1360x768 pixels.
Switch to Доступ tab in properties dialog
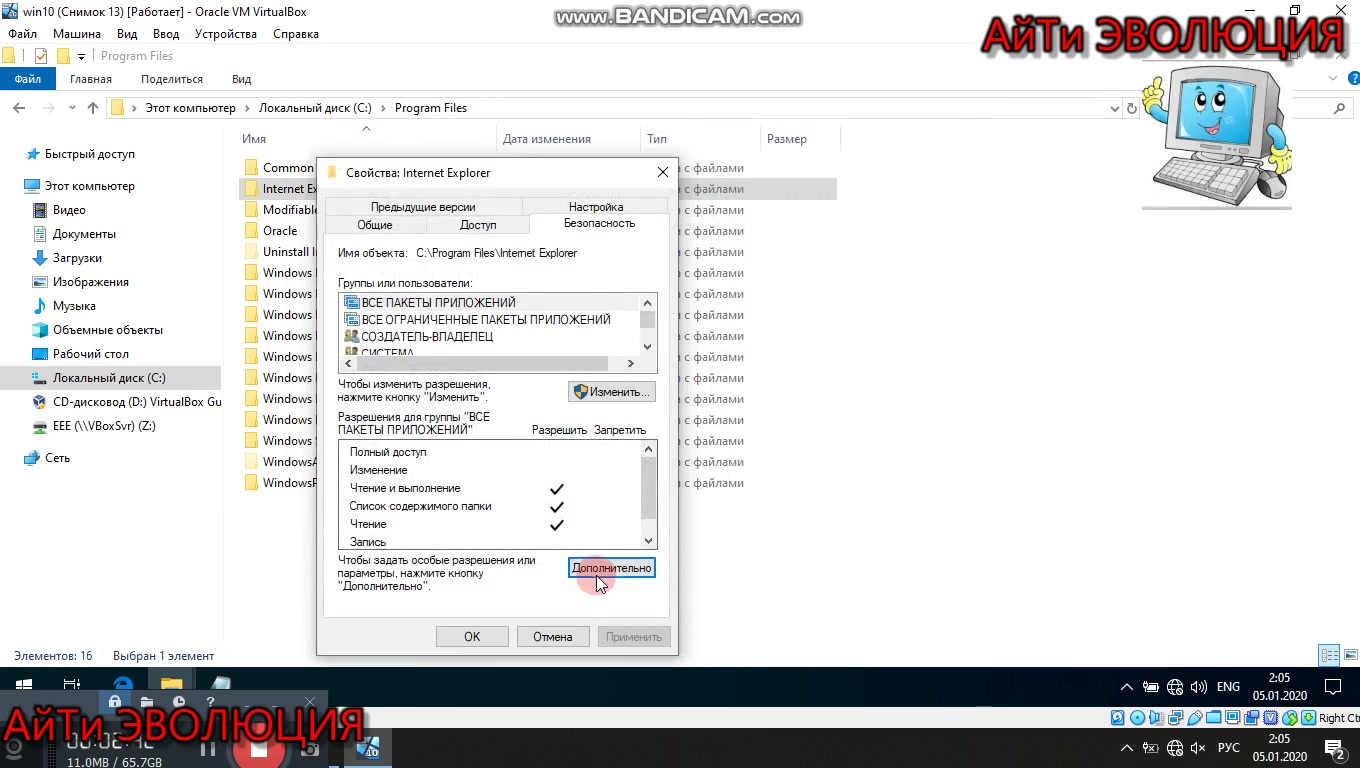[x=478, y=225]
